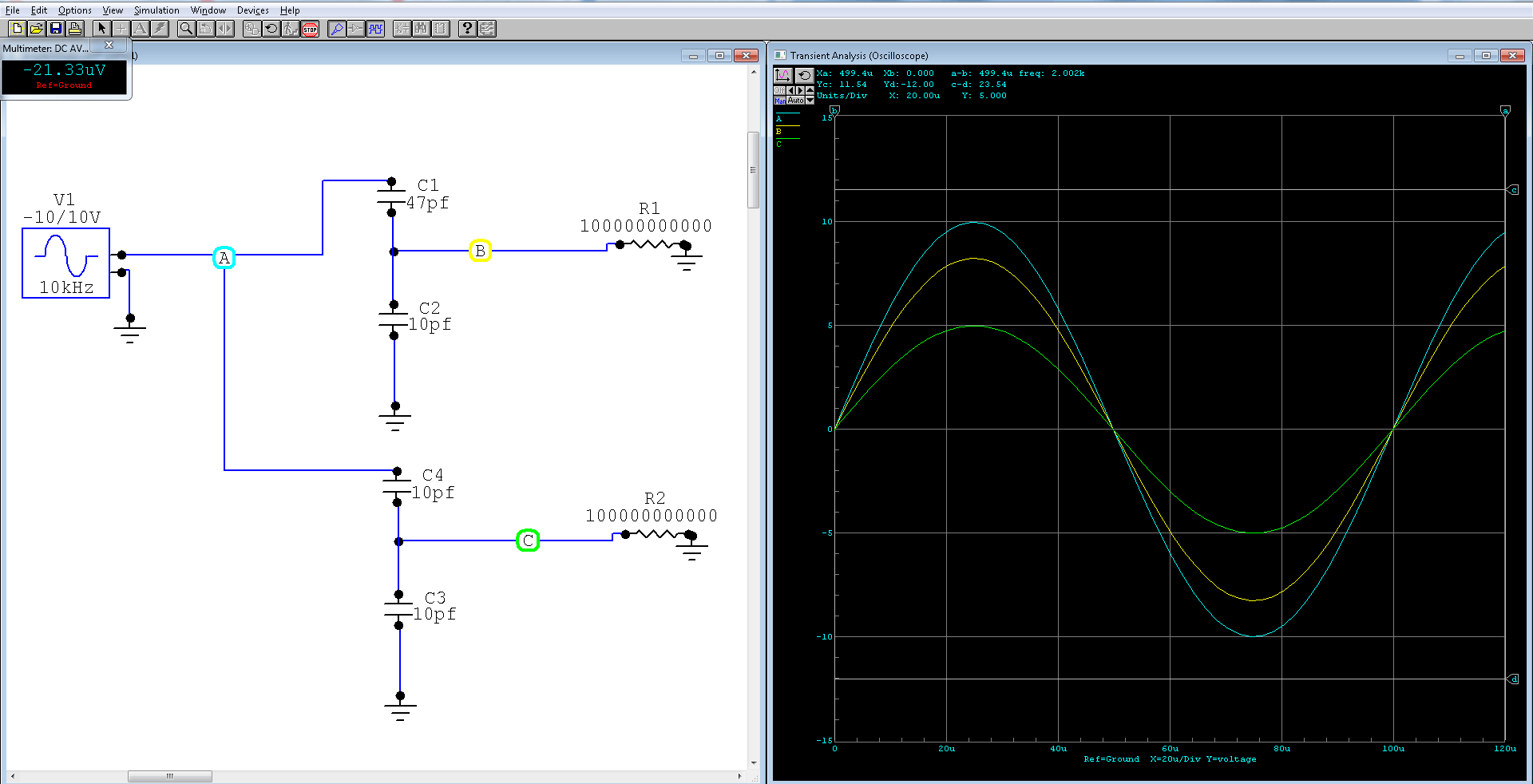Select capacitor C3 in the schematic
Image resolution: width=1533 pixels, height=784 pixels.
pos(398,610)
